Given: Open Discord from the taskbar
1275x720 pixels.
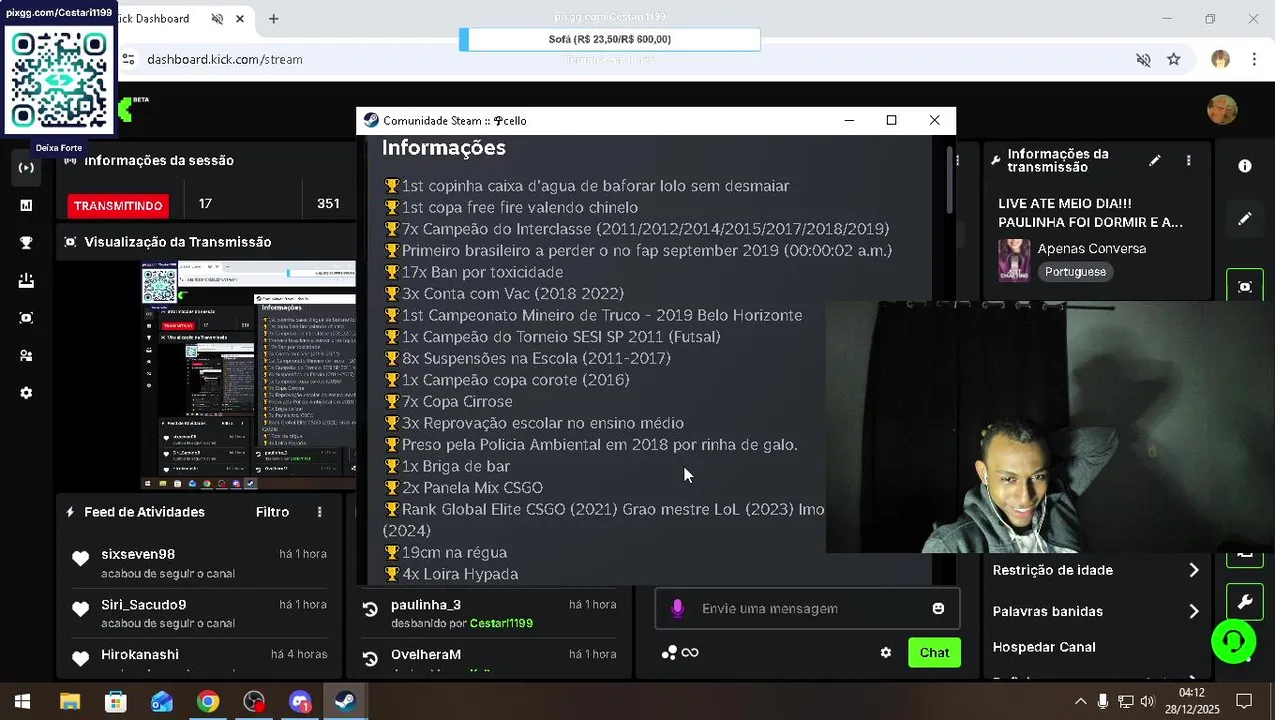Looking at the screenshot, I should [x=300, y=701].
